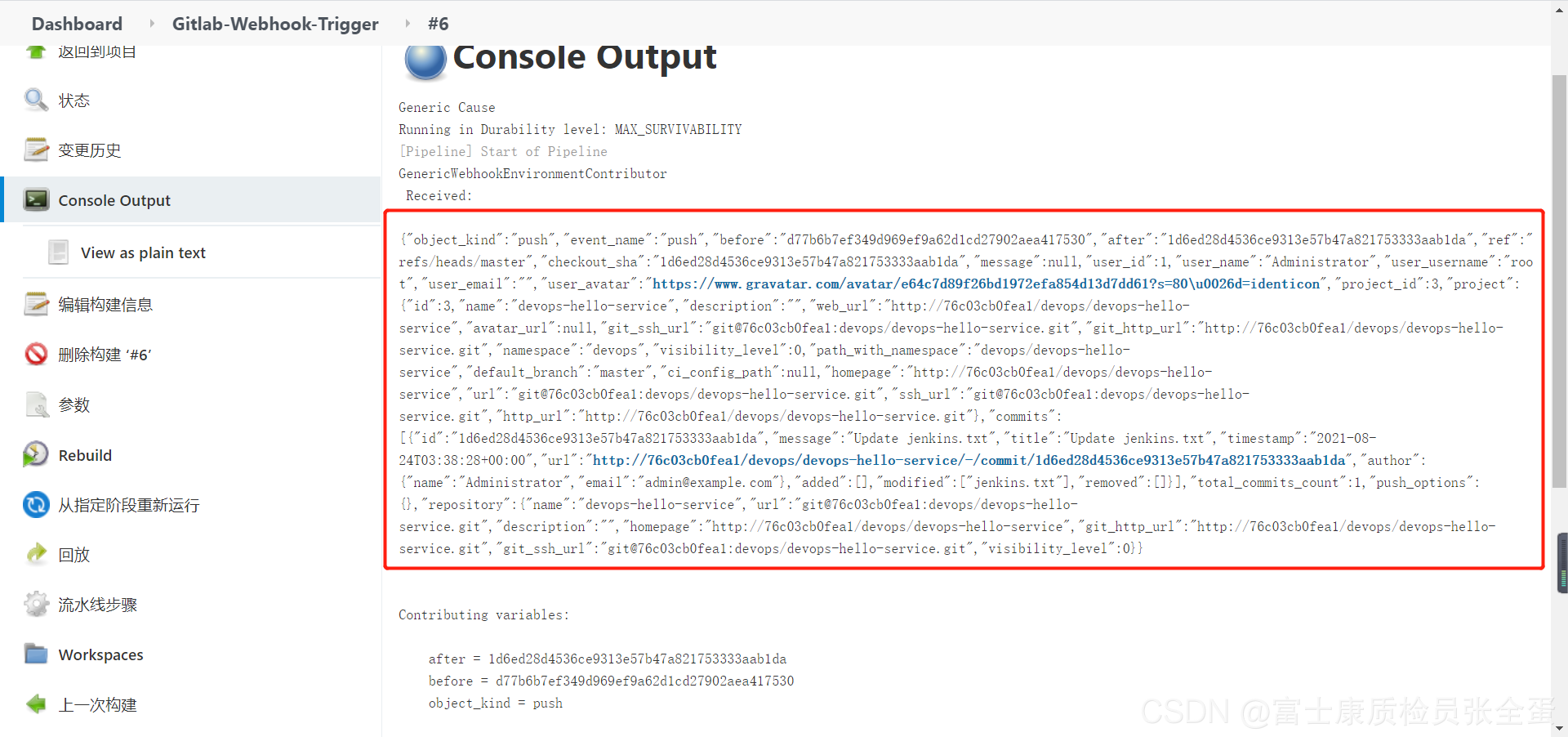Open the 变更历史 sidebar link
Viewport: 1568px width, 737px height.
tap(90, 150)
